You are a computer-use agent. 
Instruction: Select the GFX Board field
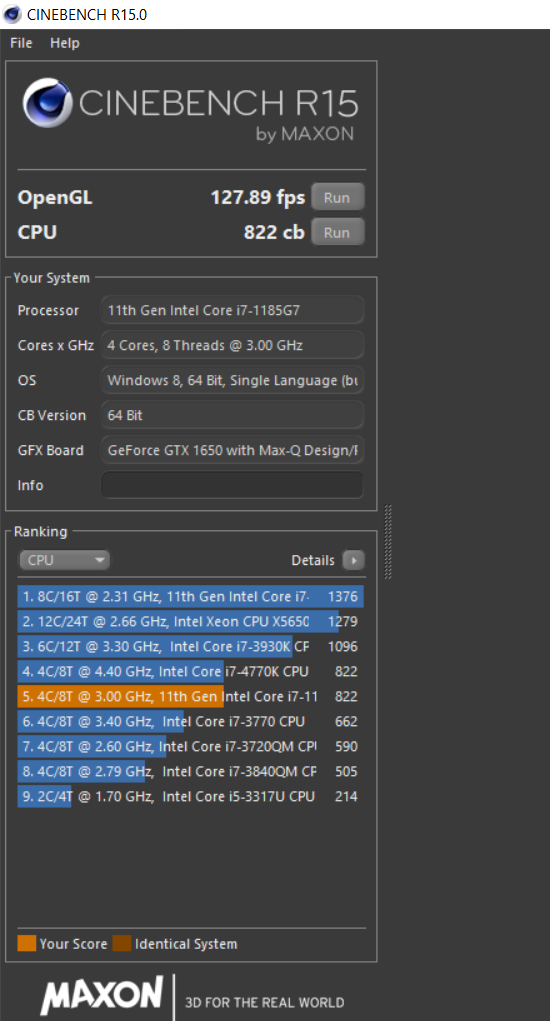(x=232, y=450)
